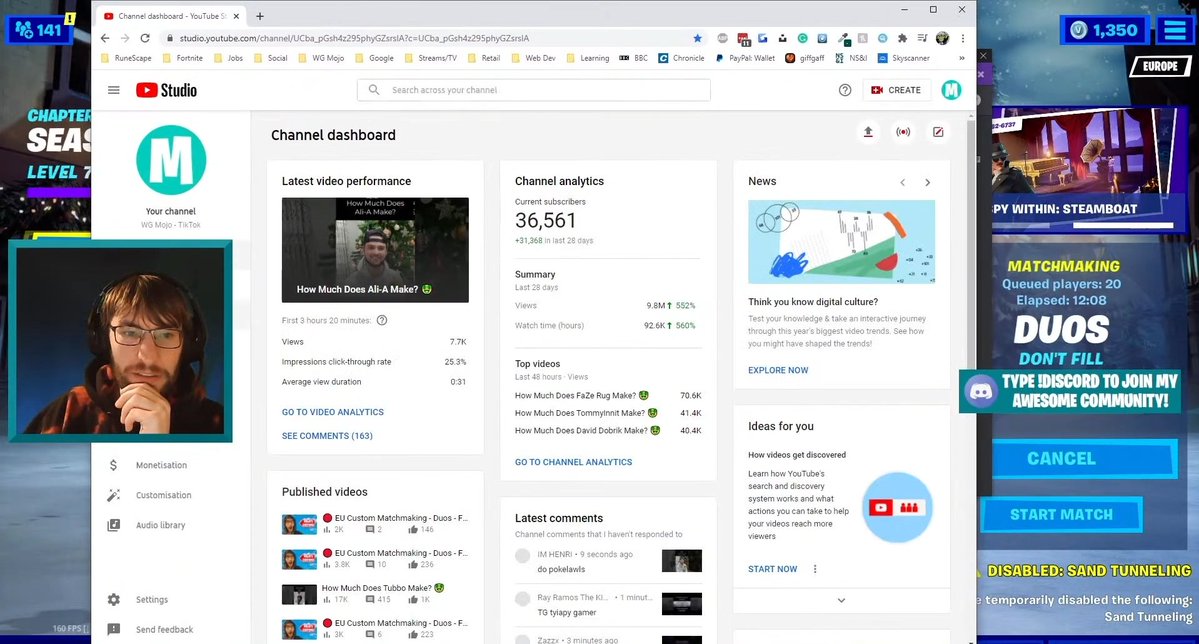Viewport: 1199px width, 644px height.
Task: Click the upload video icon on dashboard
Action: tap(868, 132)
